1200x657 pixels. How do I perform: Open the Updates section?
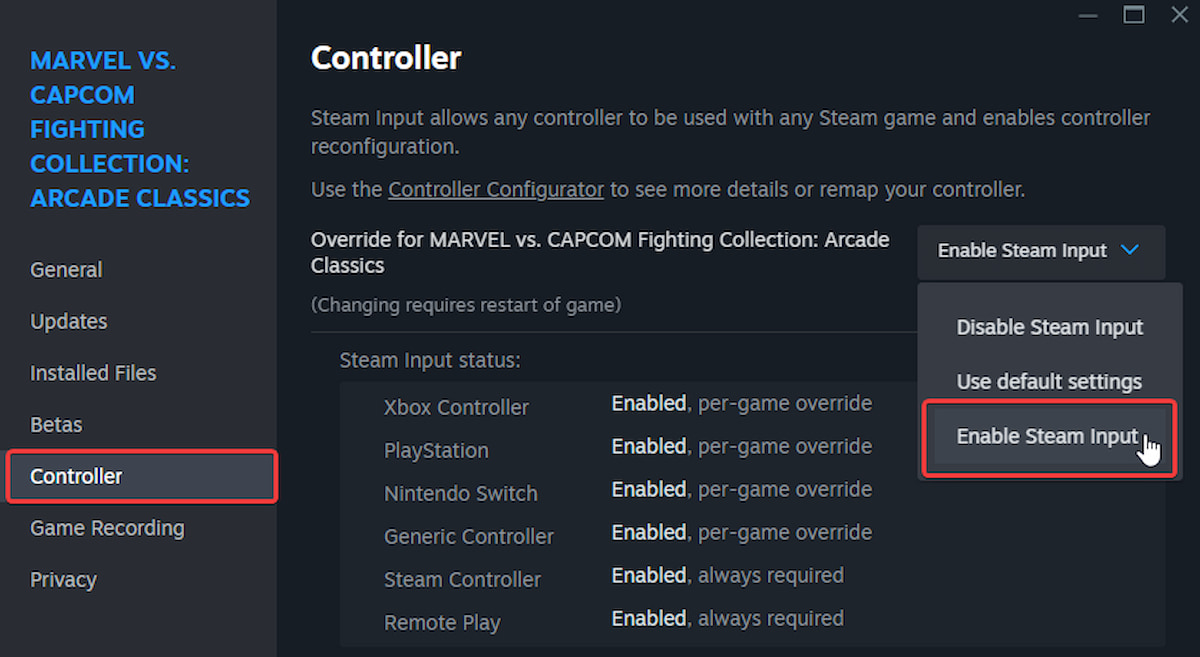click(68, 321)
